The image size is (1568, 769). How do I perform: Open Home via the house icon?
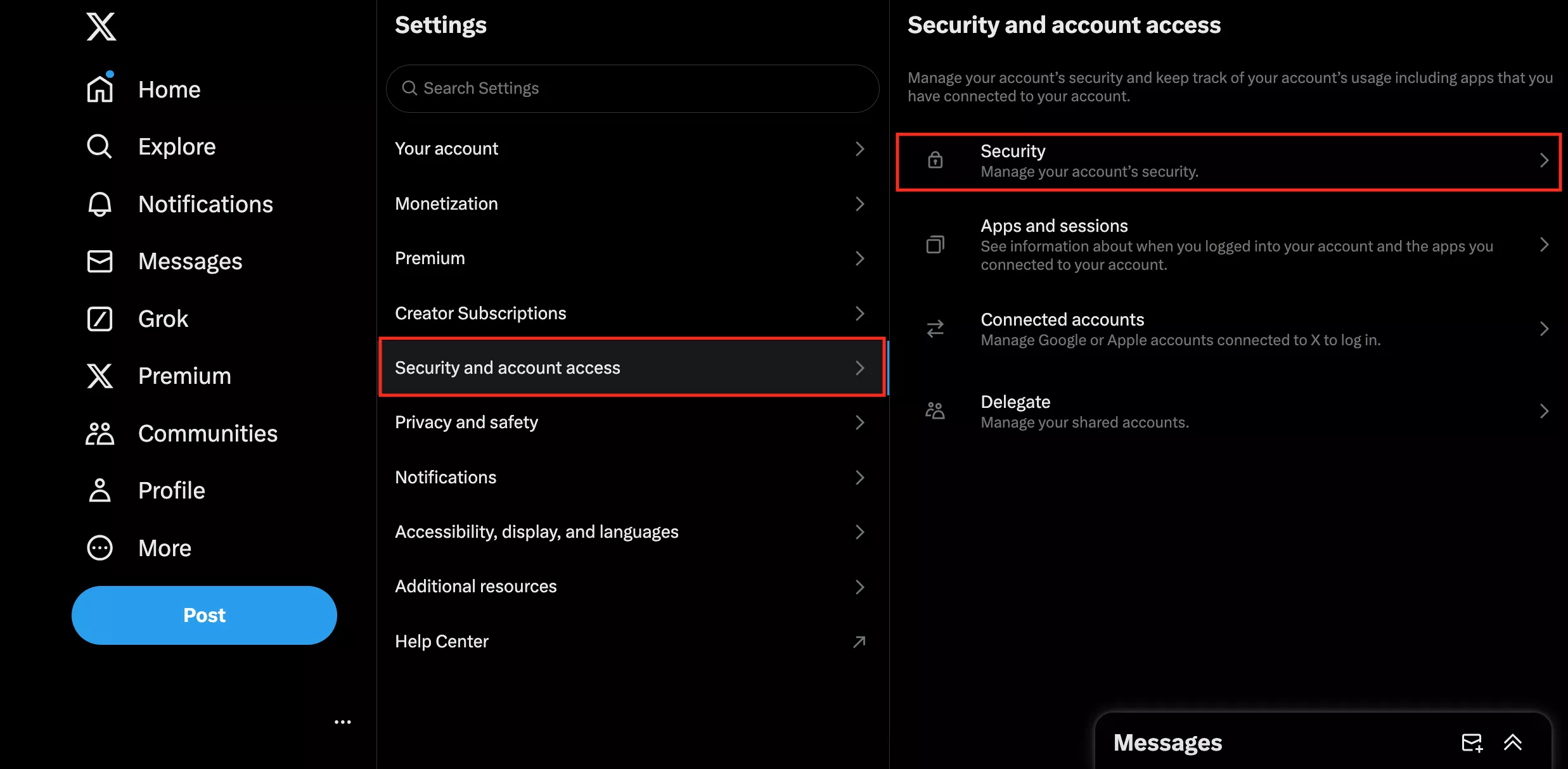point(100,89)
